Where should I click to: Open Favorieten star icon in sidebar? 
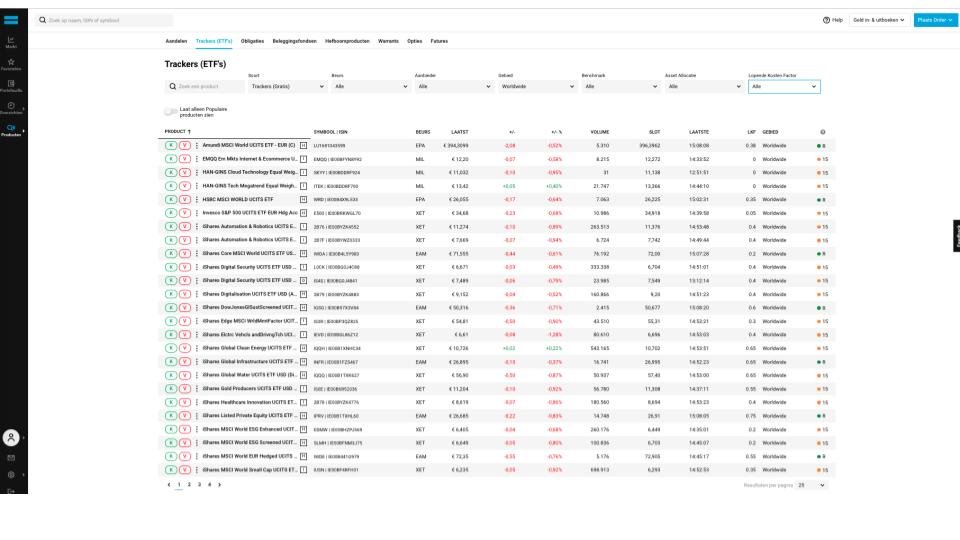11,64
